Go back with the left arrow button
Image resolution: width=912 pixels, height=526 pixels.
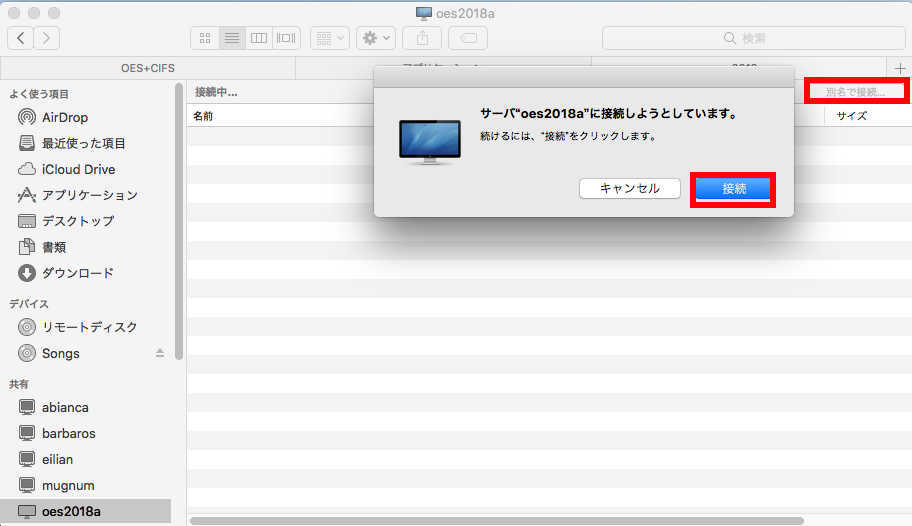tap(20, 38)
